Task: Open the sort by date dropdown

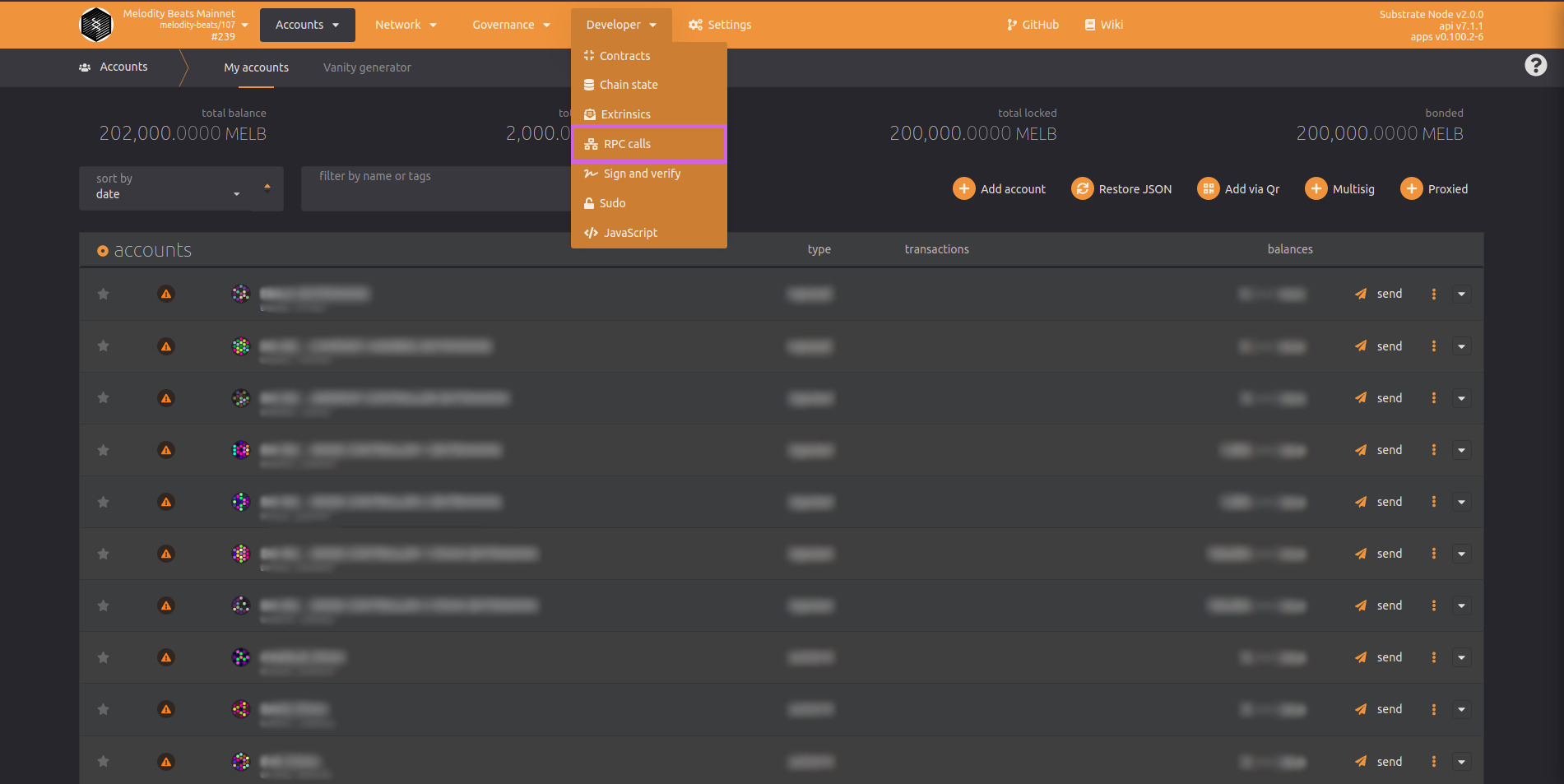Action: [x=168, y=188]
